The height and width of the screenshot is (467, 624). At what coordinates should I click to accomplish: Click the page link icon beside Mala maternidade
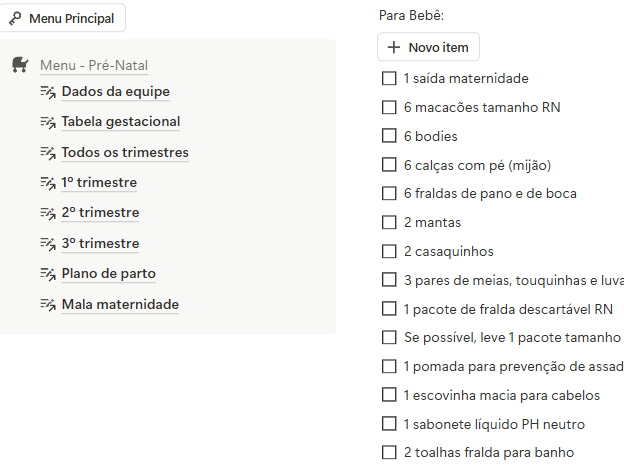pos(48,305)
